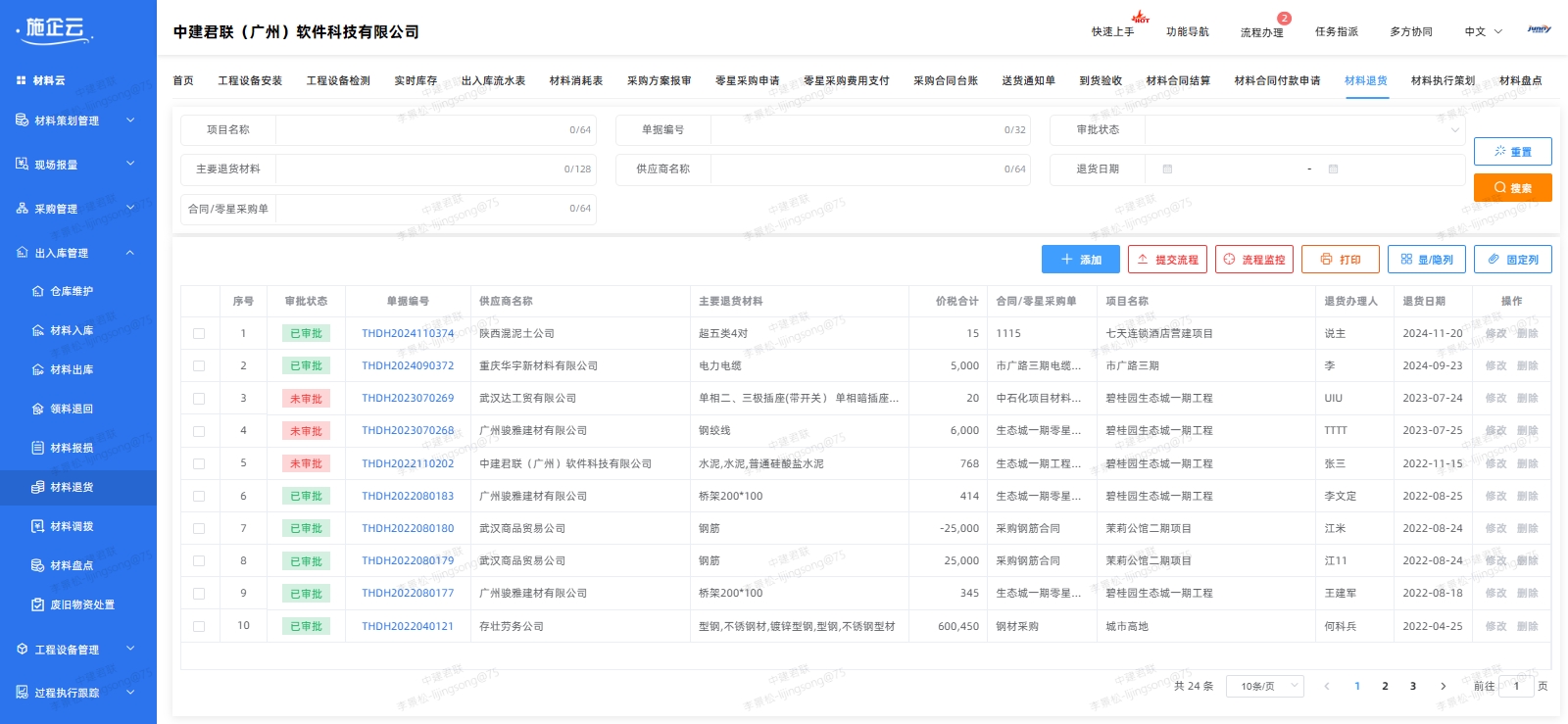Check the row for THDH2023070268
Image resolution: width=1568 pixels, height=724 pixels.
pyautogui.click(x=199, y=431)
